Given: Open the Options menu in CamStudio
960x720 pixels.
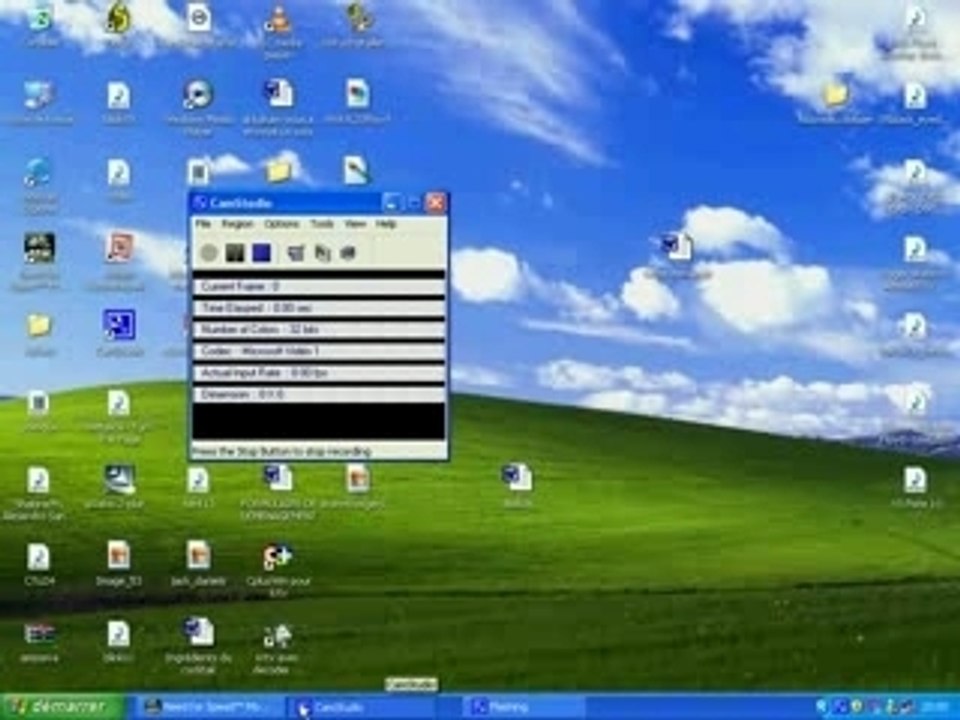Looking at the screenshot, I should pos(282,224).
